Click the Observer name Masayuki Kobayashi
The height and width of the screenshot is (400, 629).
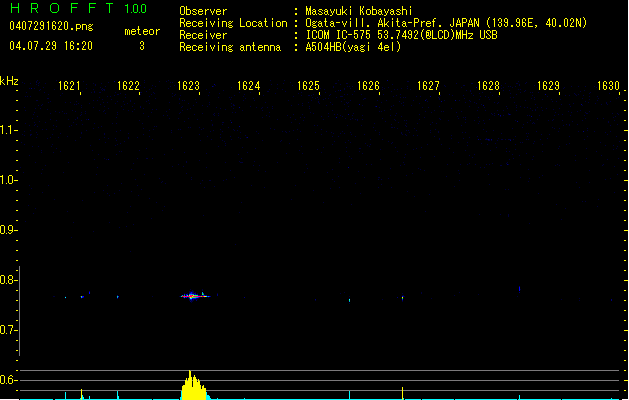(x=359, y=11)
